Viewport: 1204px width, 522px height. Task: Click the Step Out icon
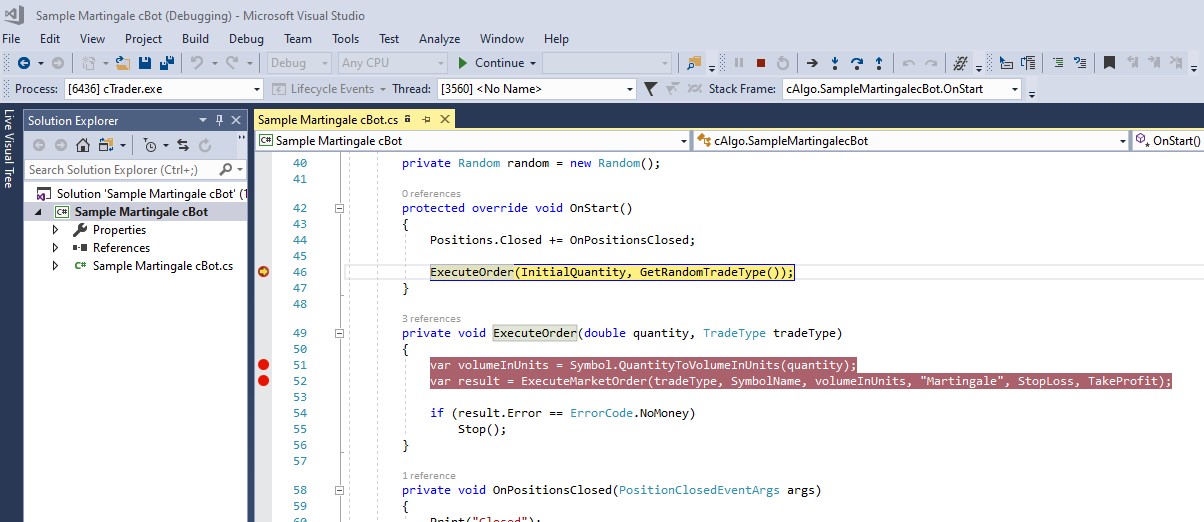tap(879, 63)
